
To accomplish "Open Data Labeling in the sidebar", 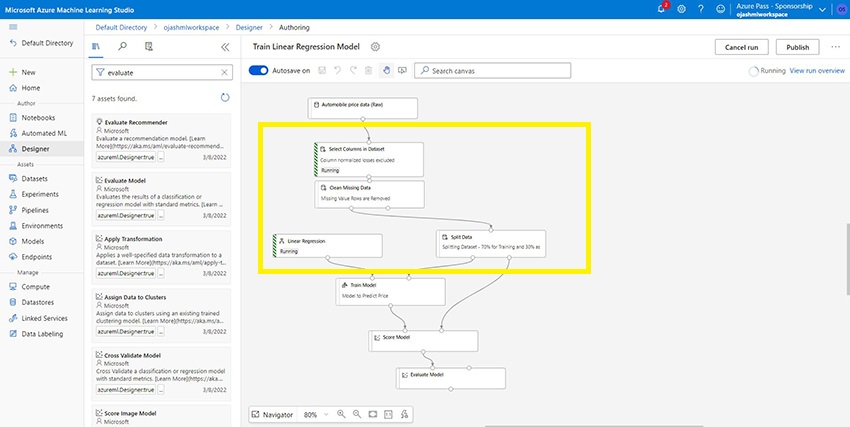I will click(x=36, y=334).
